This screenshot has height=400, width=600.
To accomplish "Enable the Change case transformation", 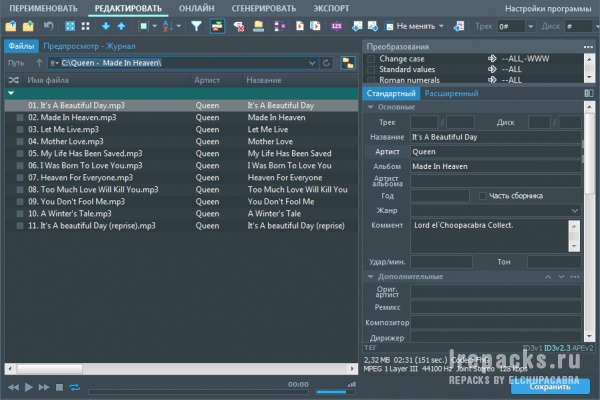I will 371,59.
